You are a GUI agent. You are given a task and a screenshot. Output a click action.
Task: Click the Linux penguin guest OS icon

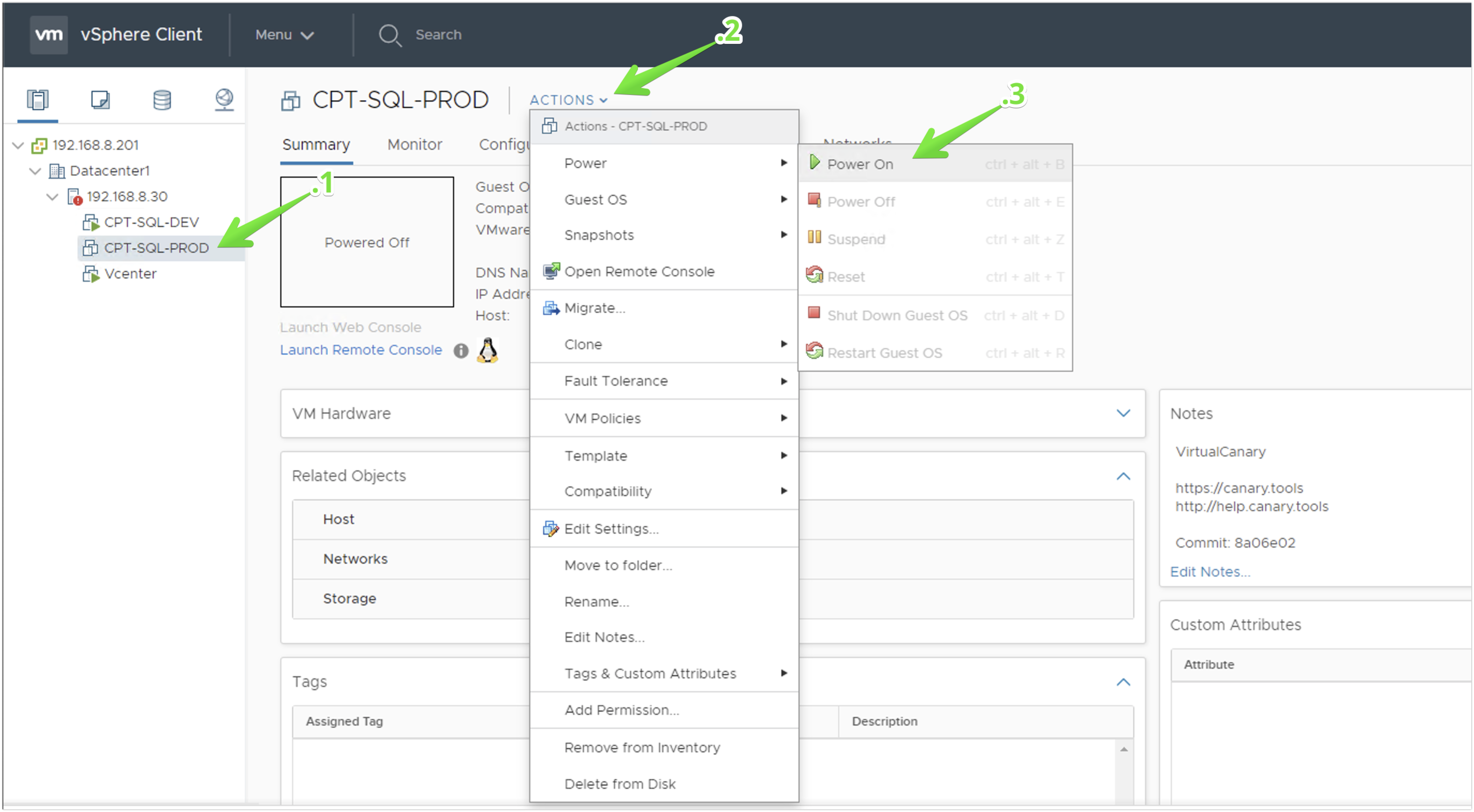(487, 350)
